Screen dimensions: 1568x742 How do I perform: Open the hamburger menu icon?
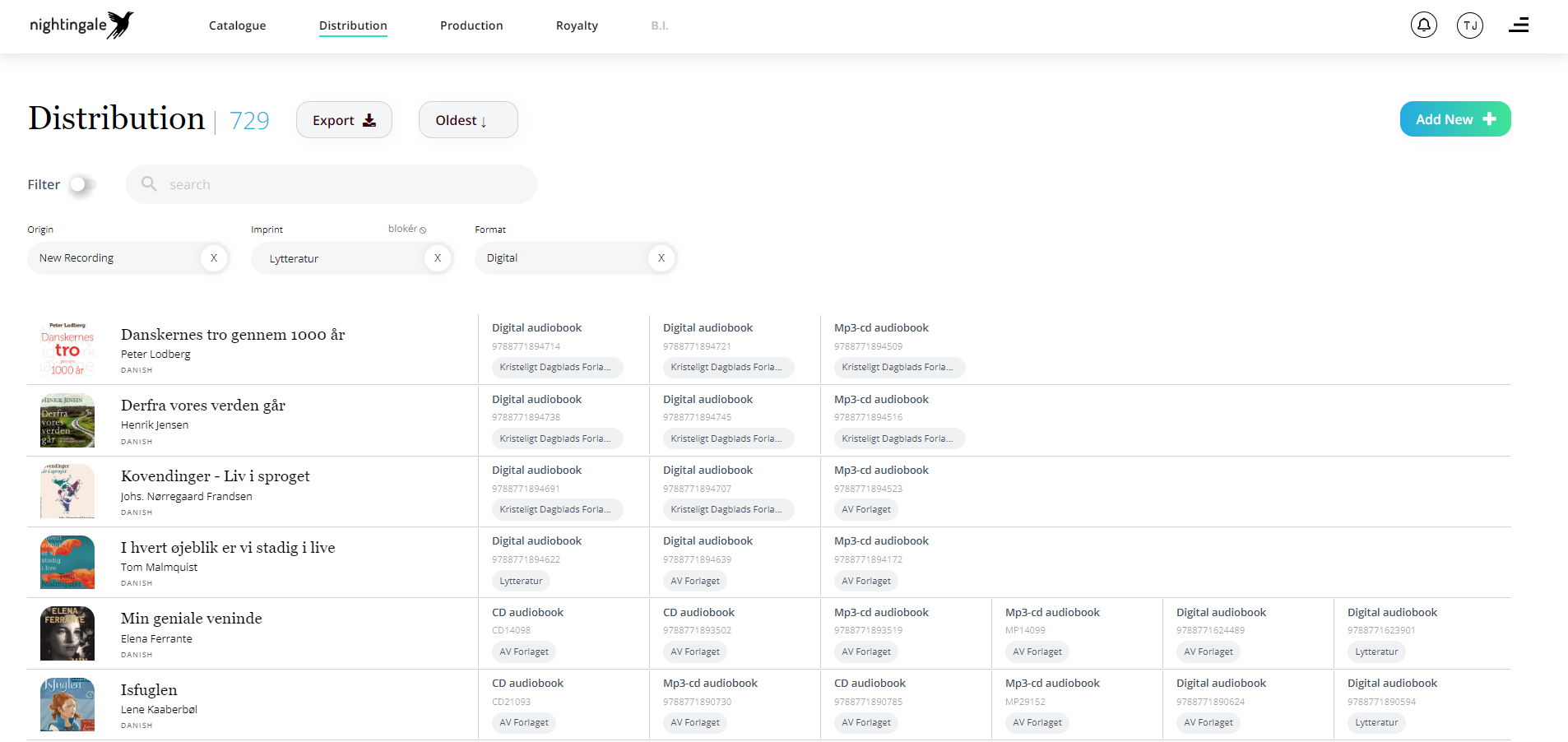pyautogui.click(x=1519, y=26)
